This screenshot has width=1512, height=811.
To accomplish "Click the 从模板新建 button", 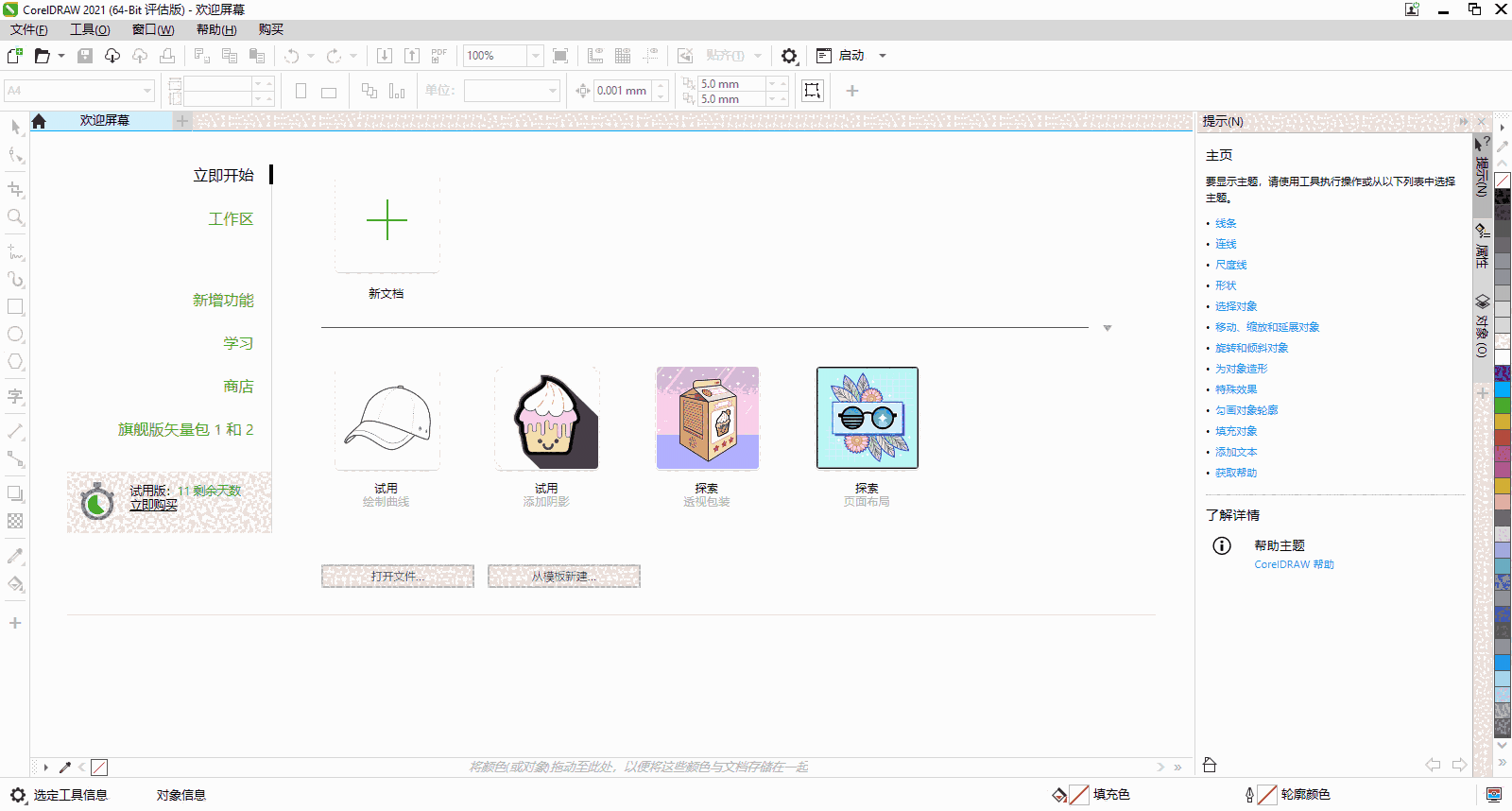I will 563,577.
